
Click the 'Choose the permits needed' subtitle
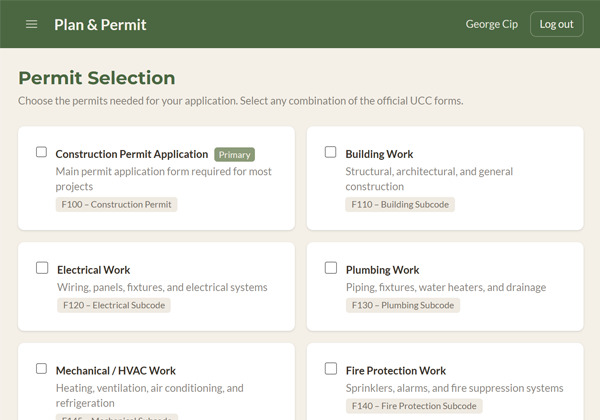[x=241, y=101]
